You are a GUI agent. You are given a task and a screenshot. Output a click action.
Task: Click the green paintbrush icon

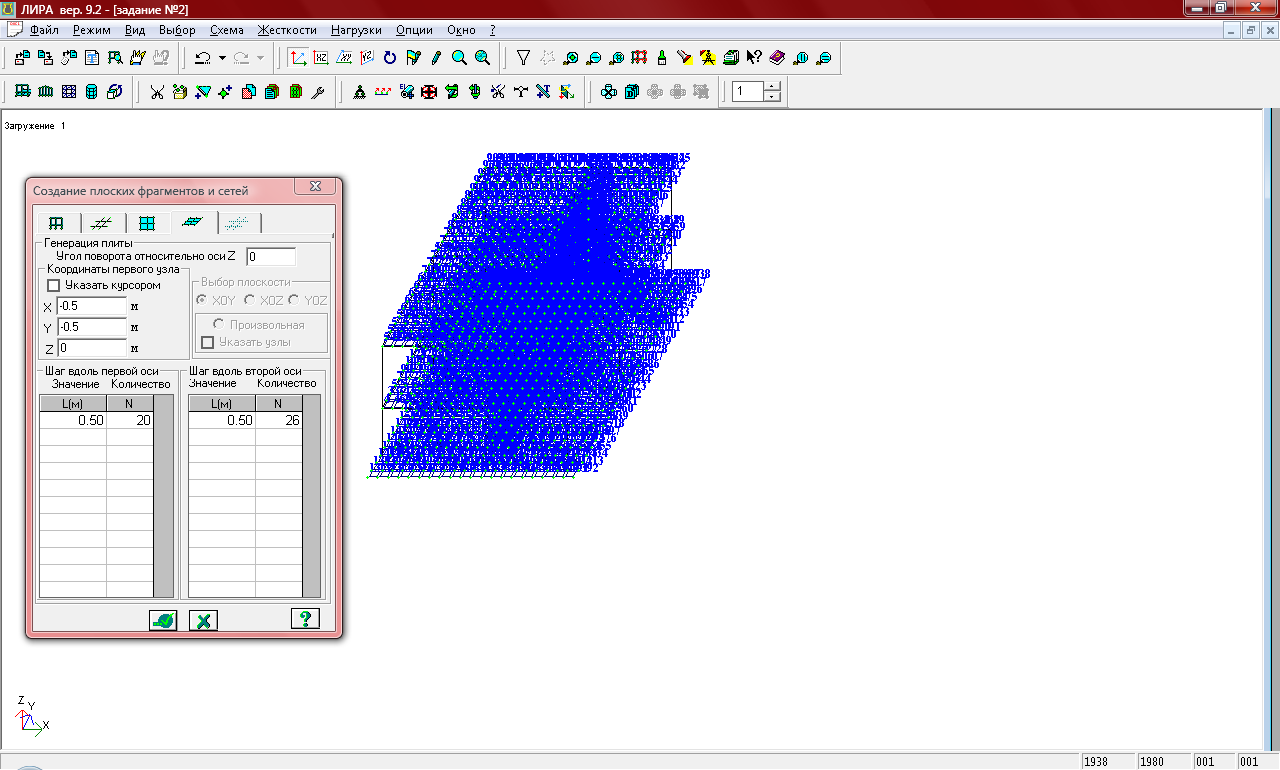pyautogui.click(x=661, y=58)
